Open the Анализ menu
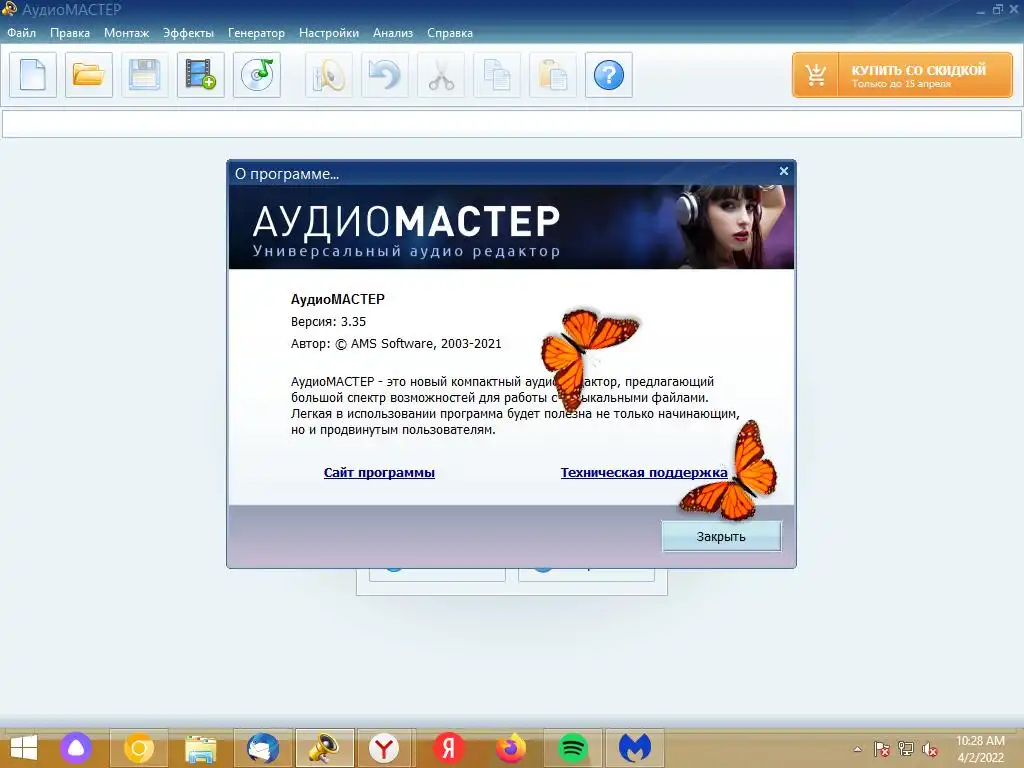Viewport: 1024px width, 768px height. click(x=392, y=33)
